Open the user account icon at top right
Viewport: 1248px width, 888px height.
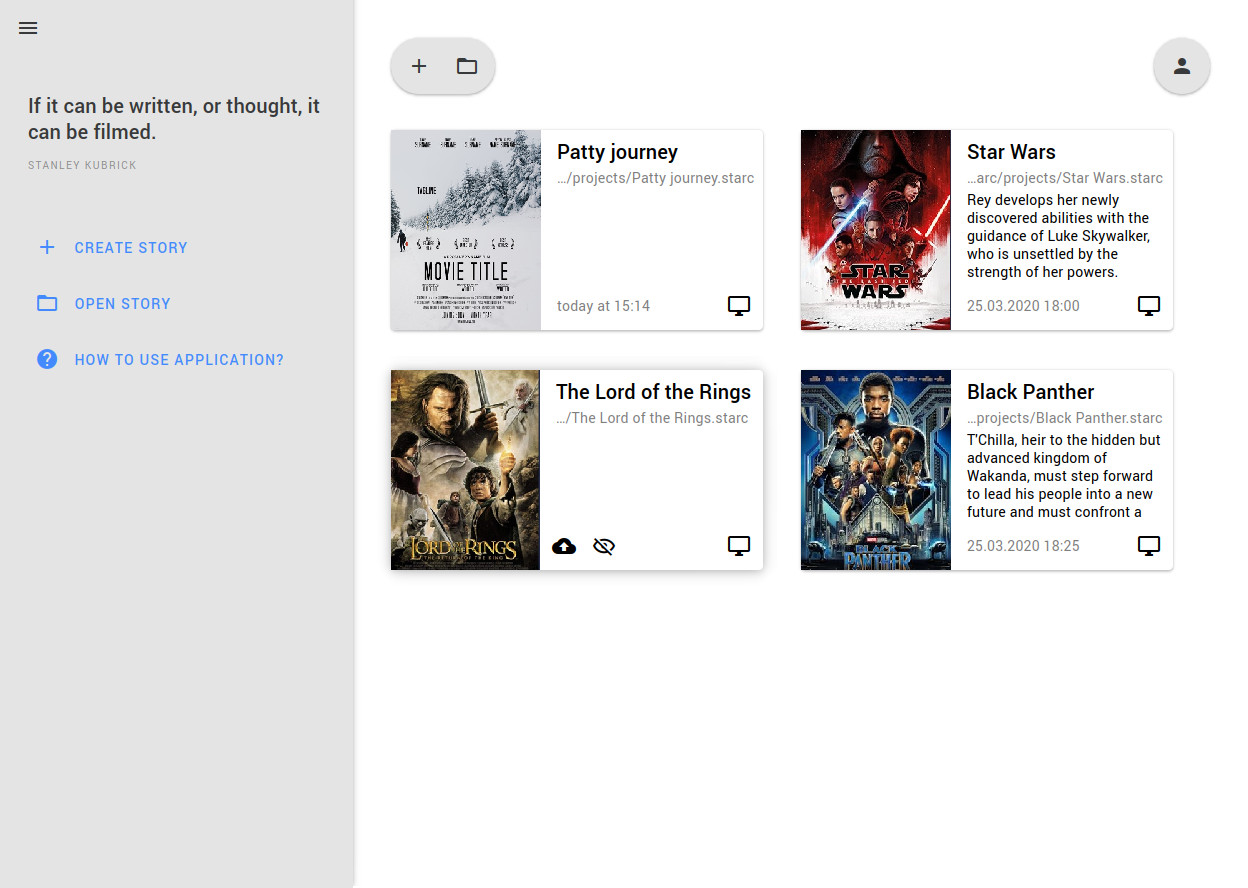tap(1181, 65)
